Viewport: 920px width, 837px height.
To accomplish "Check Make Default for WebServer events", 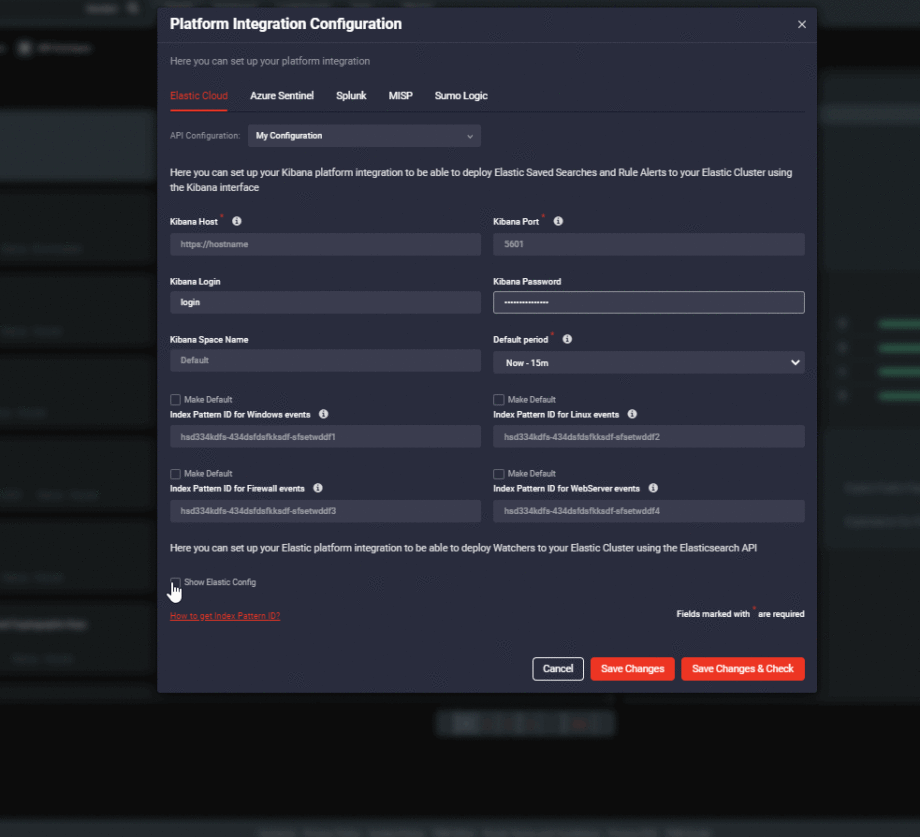I will click(x=499, y=473).
